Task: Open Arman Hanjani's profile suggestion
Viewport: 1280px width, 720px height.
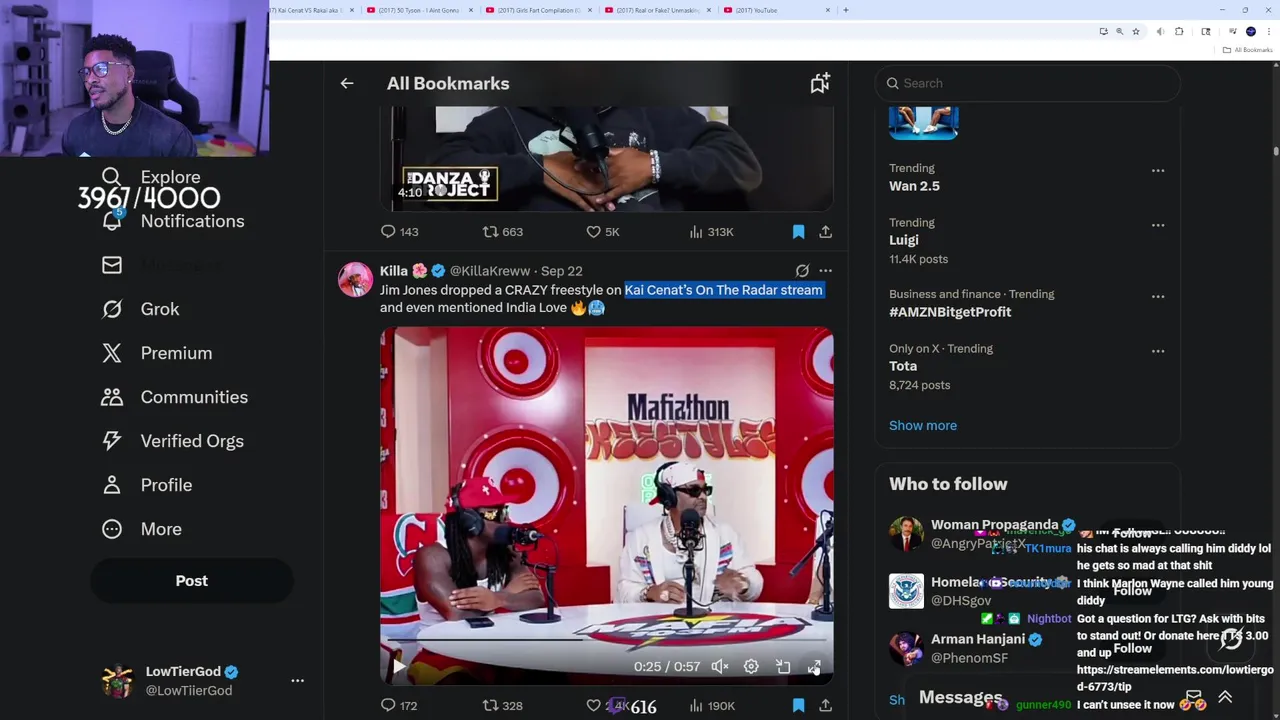Action: [977, 639]
